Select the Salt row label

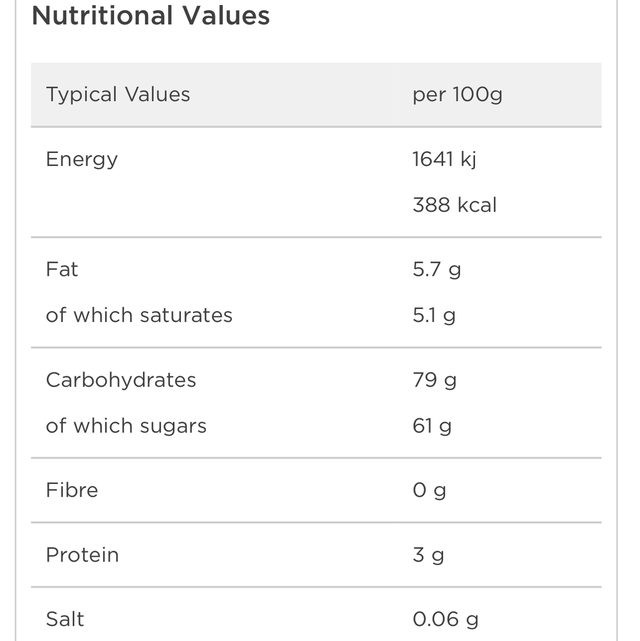(x=65, y=621)
